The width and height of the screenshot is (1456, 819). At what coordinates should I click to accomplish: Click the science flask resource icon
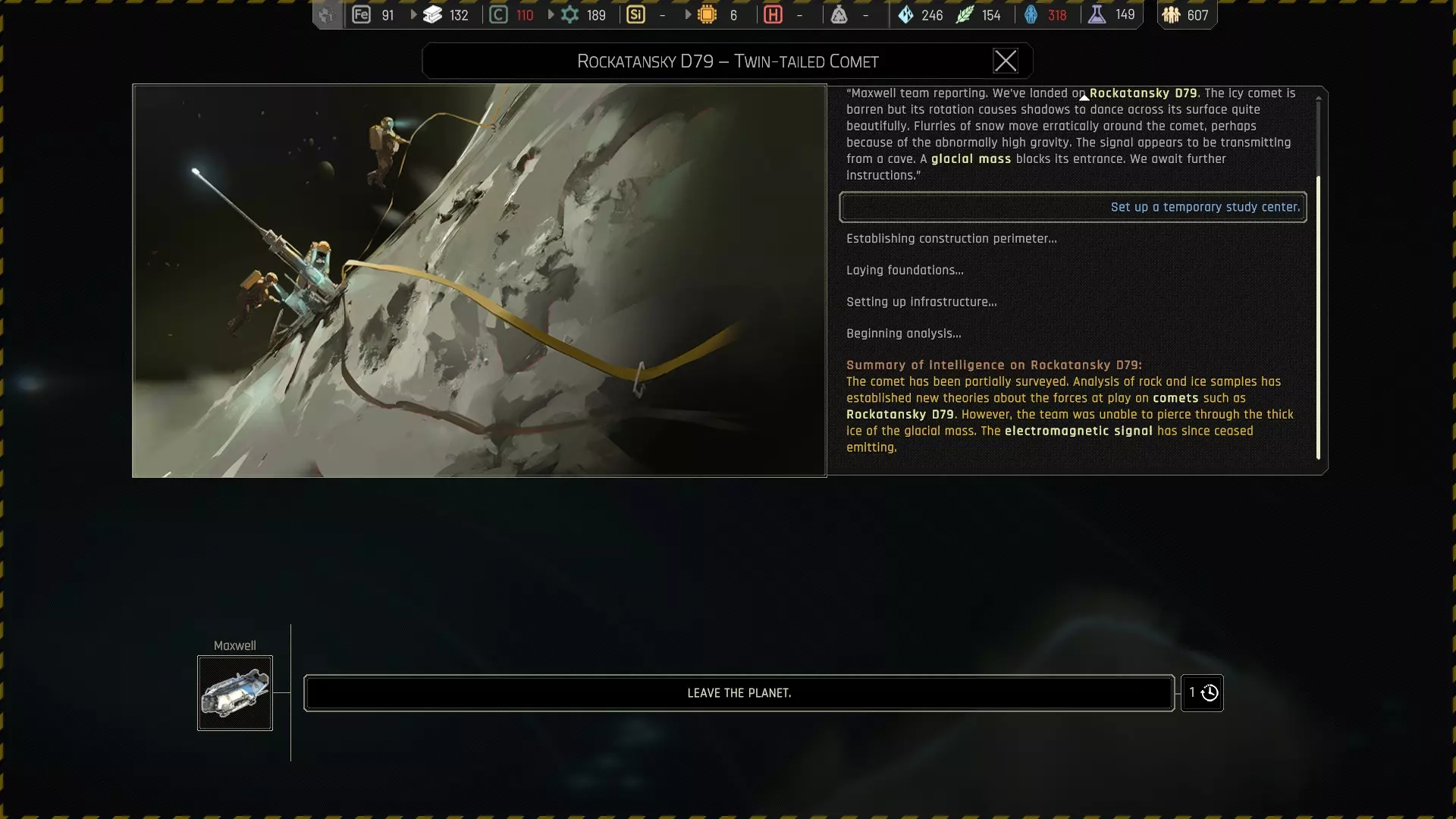pos(1097,15)
